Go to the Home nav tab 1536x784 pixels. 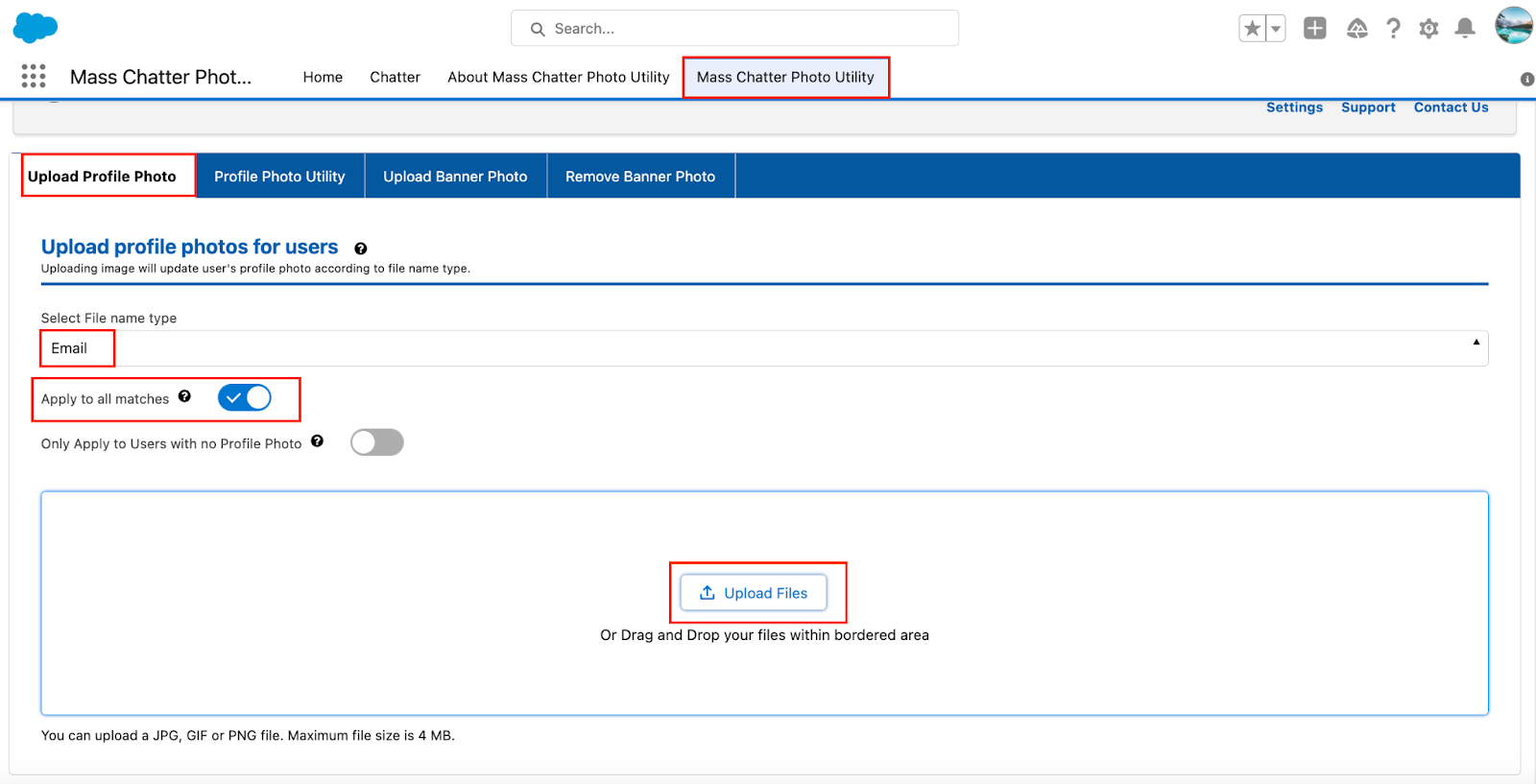tap(323, 77)
